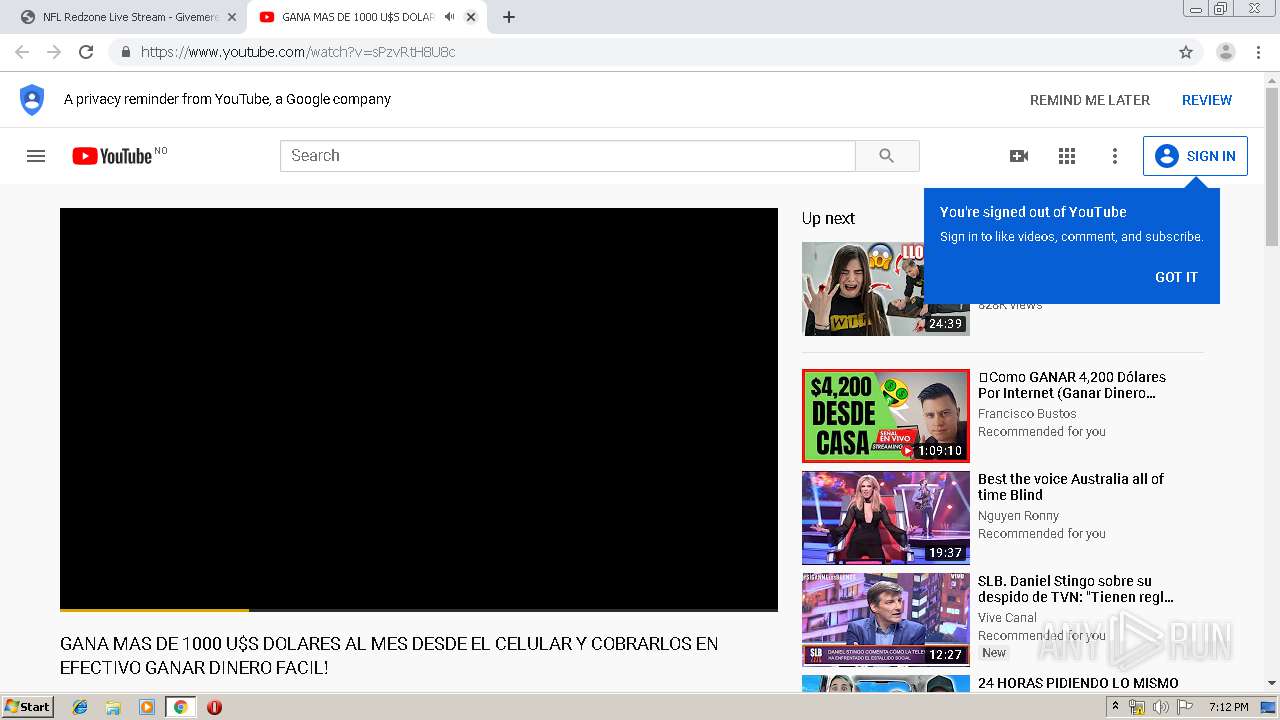Viewport: 1280px width, 720px height.
Task: Click the address bar URL
Action: [x=298, y=52]
